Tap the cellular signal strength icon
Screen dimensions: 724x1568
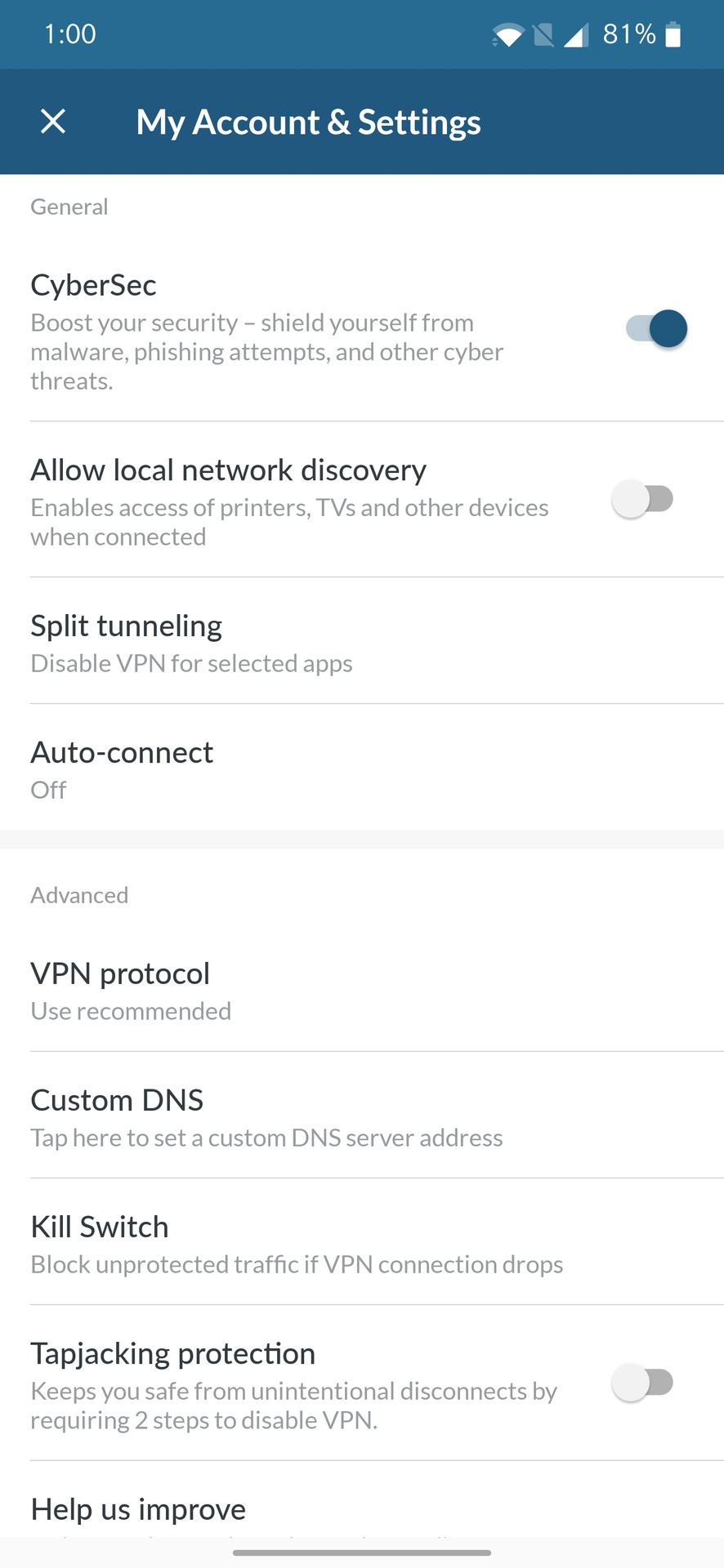point(577,35)
